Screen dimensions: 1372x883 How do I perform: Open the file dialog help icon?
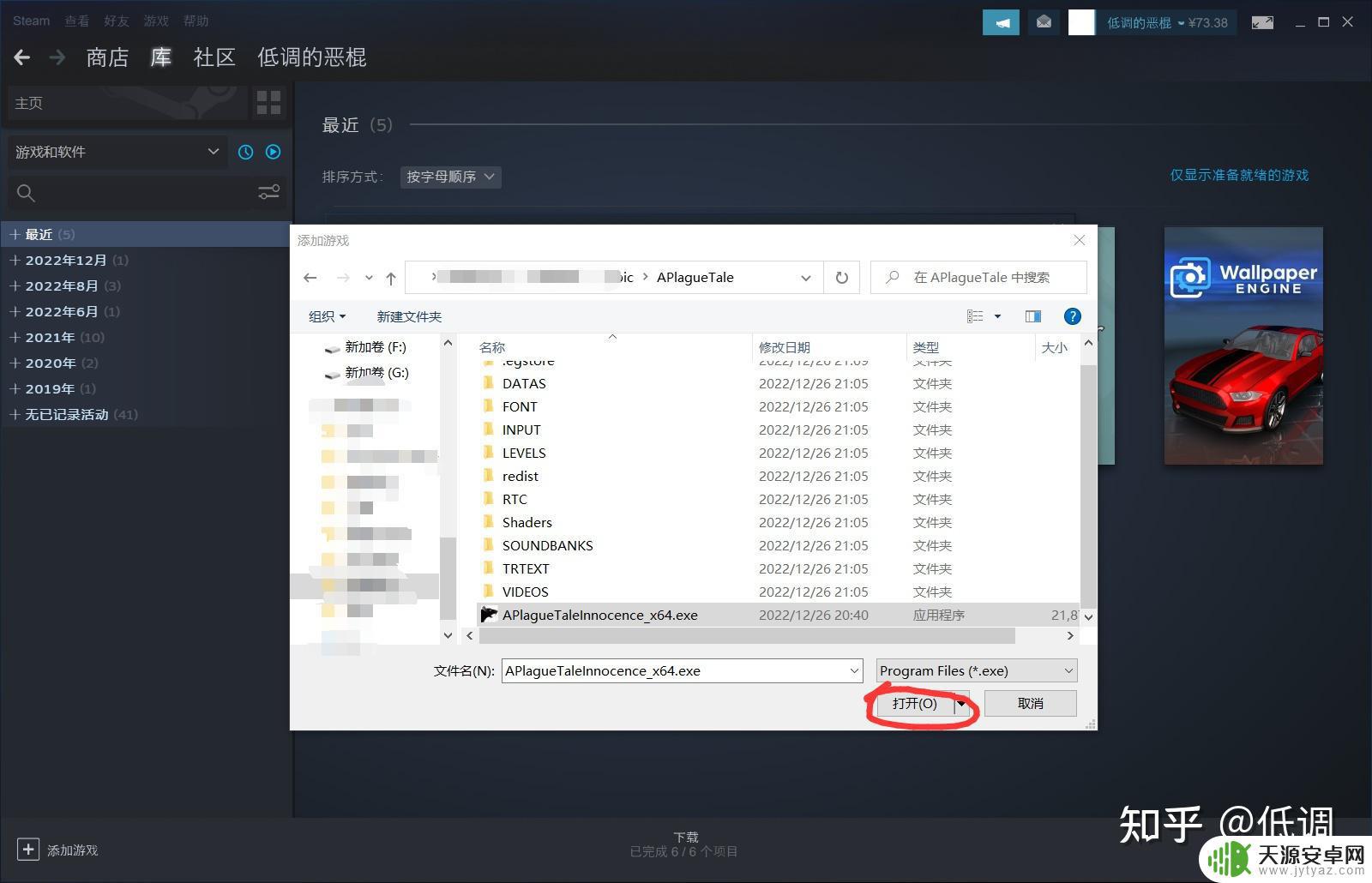point(1072,316)
